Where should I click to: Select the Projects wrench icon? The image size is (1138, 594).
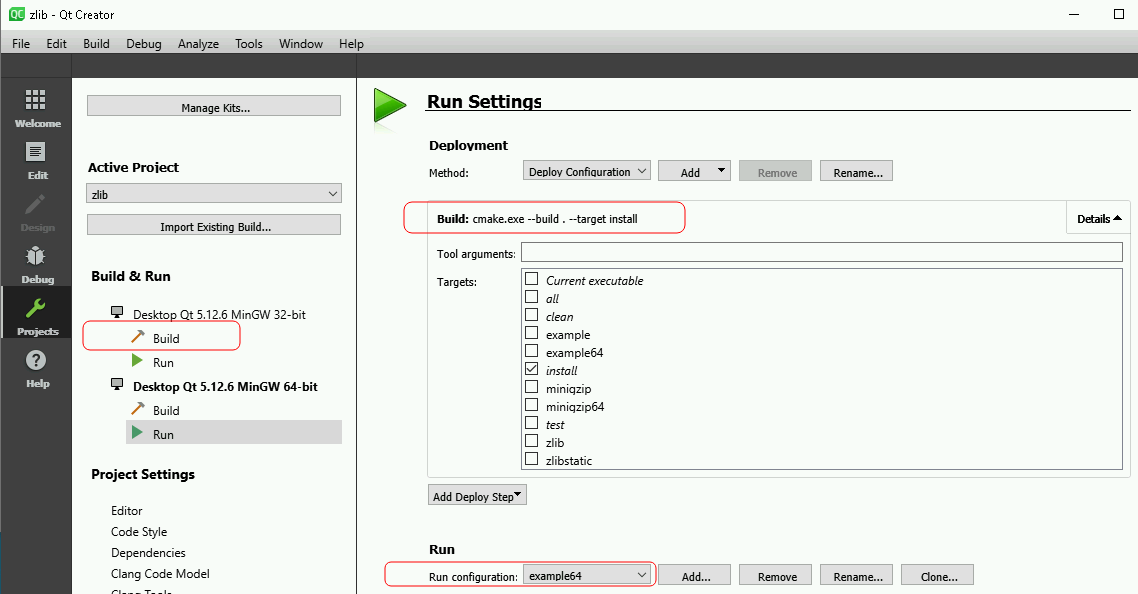[36, 309]
